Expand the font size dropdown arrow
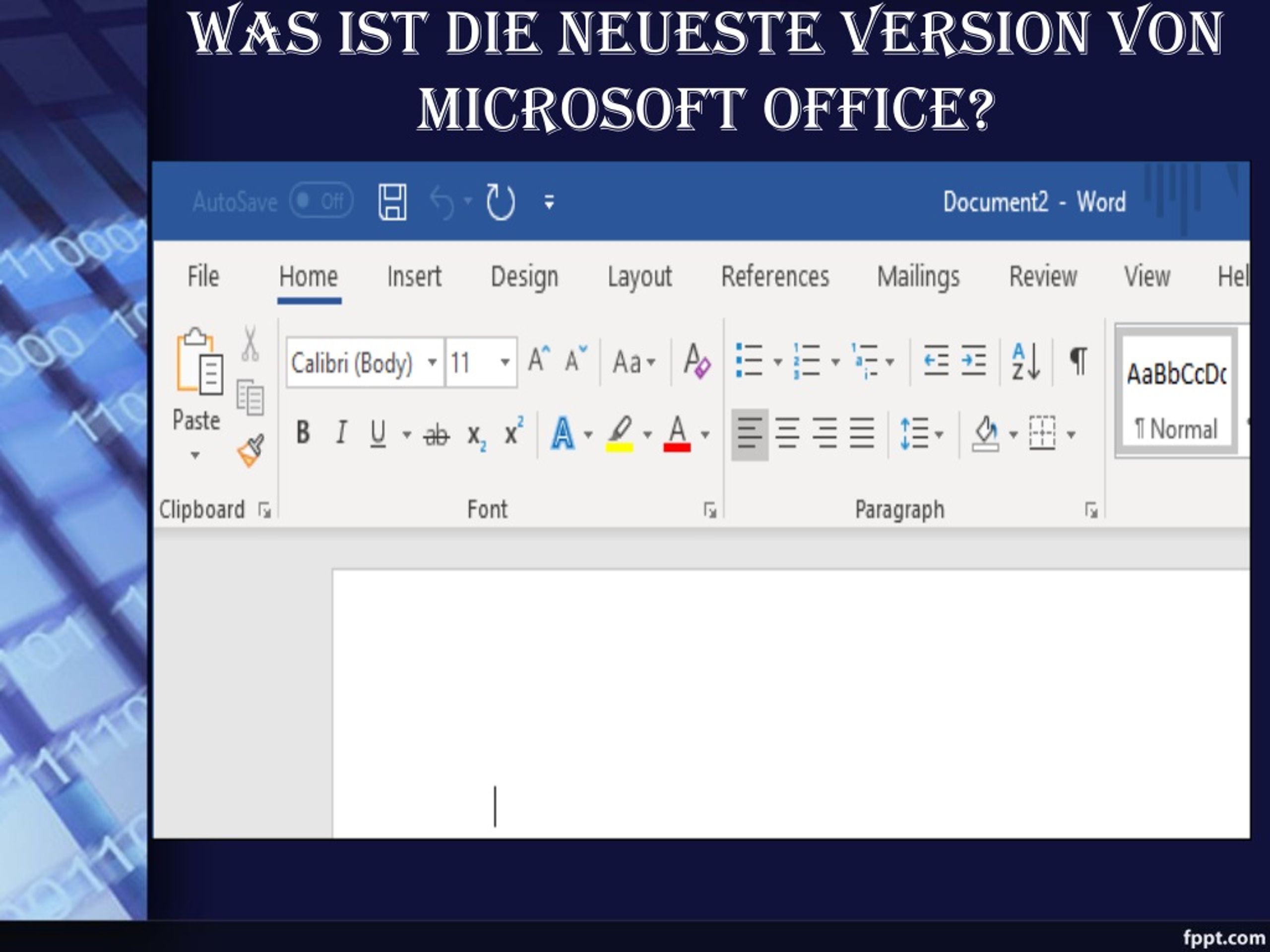The width and height of the screenshot is (1270, 952). coord(505,362)
